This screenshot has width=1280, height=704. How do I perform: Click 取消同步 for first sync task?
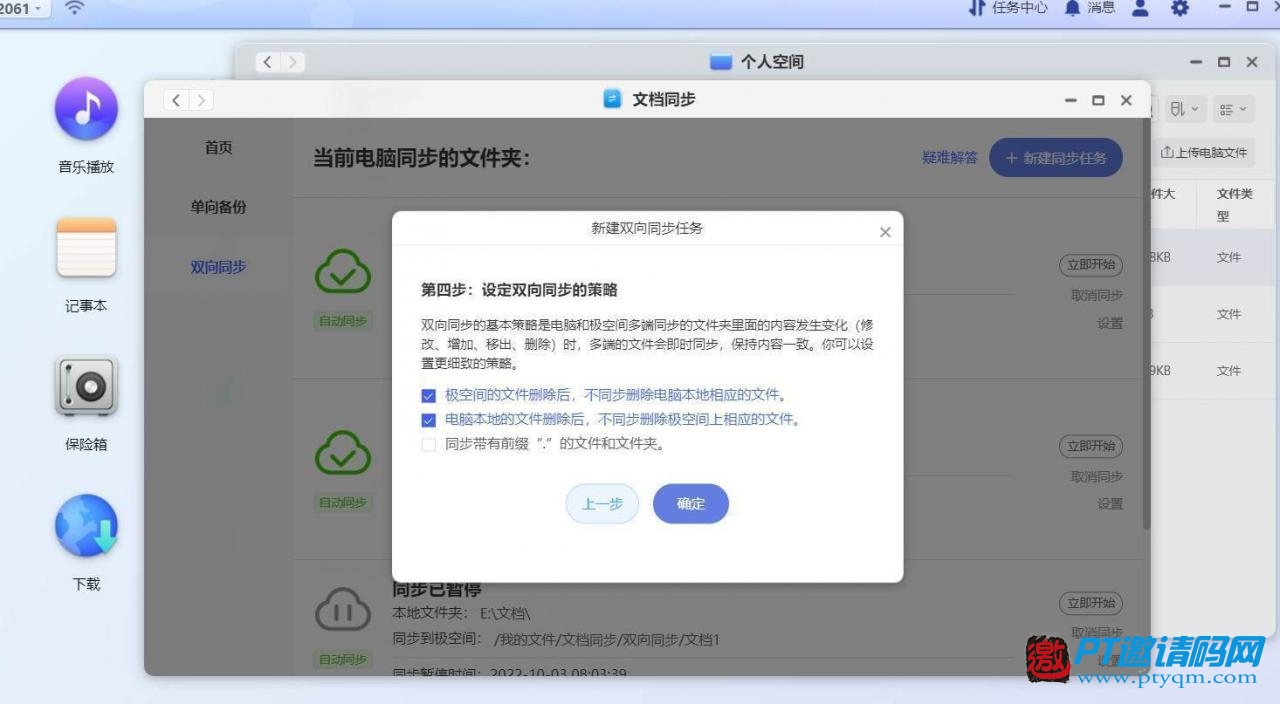[x=1097, y=296]
